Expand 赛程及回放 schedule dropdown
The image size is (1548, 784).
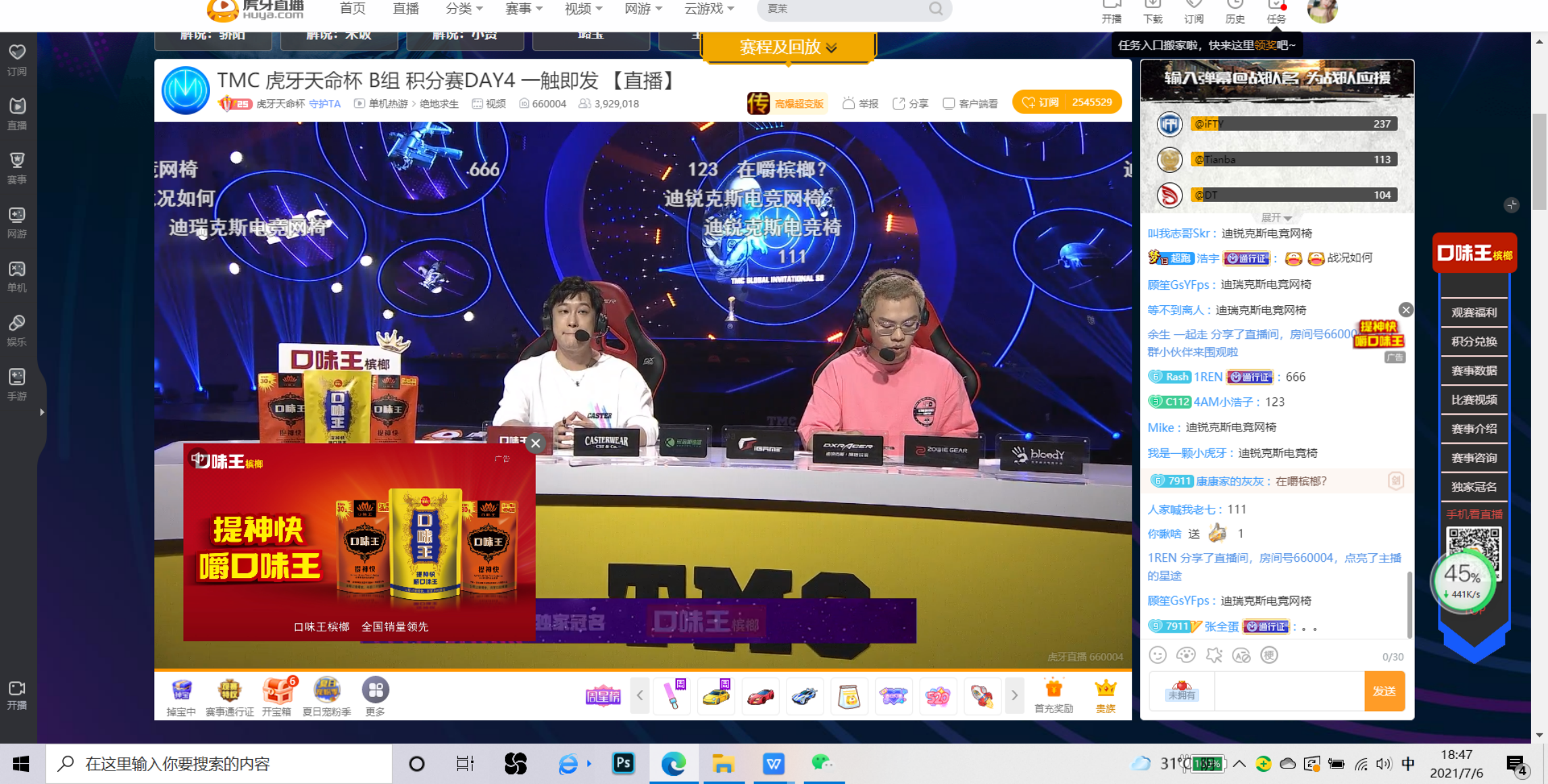(x=789, y=47)
